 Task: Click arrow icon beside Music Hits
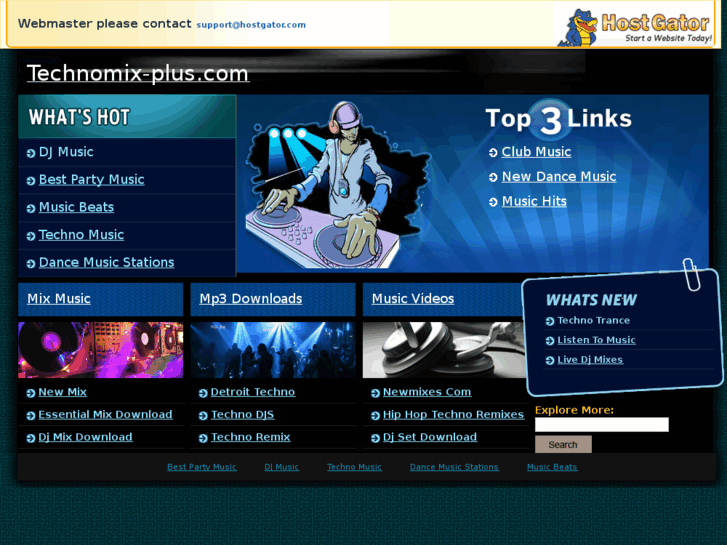(x=493, y=202)
